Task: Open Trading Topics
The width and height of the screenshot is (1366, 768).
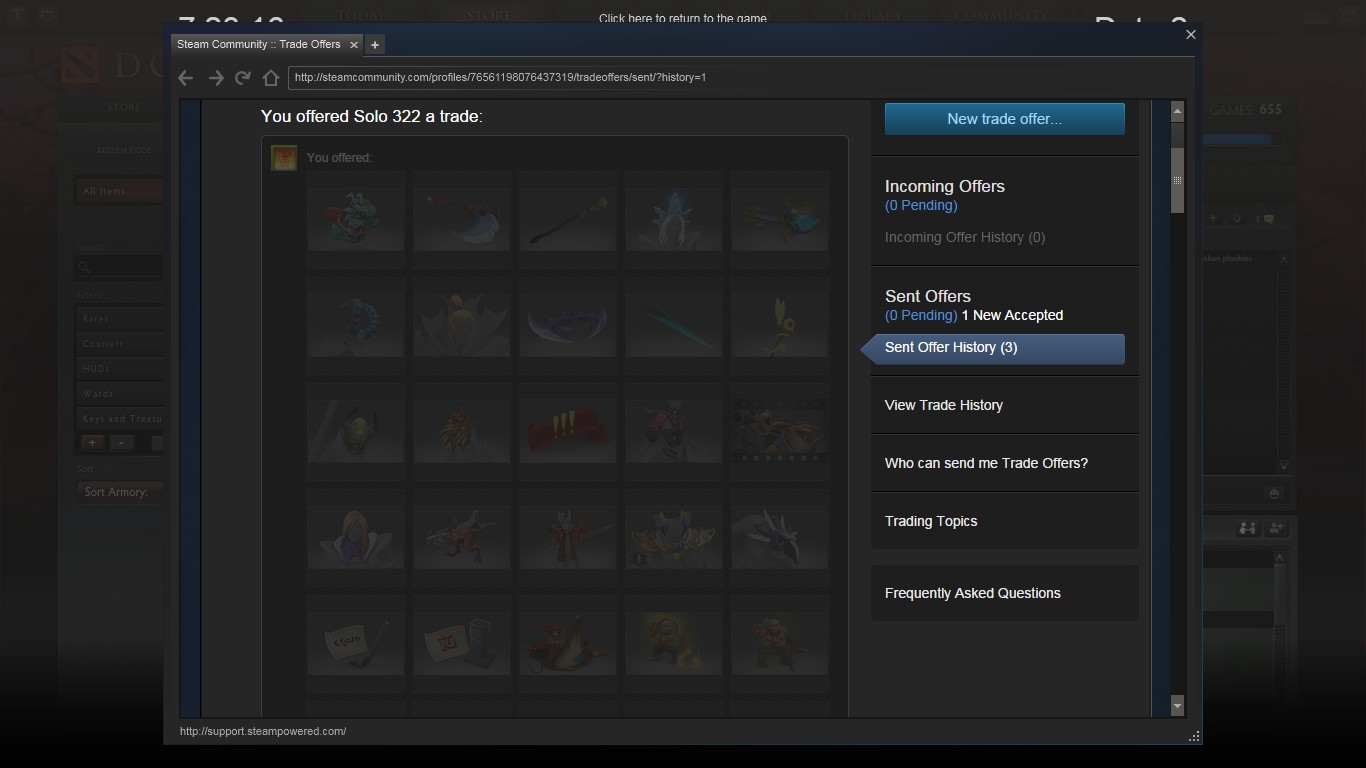Action: (x=931, y=521)
